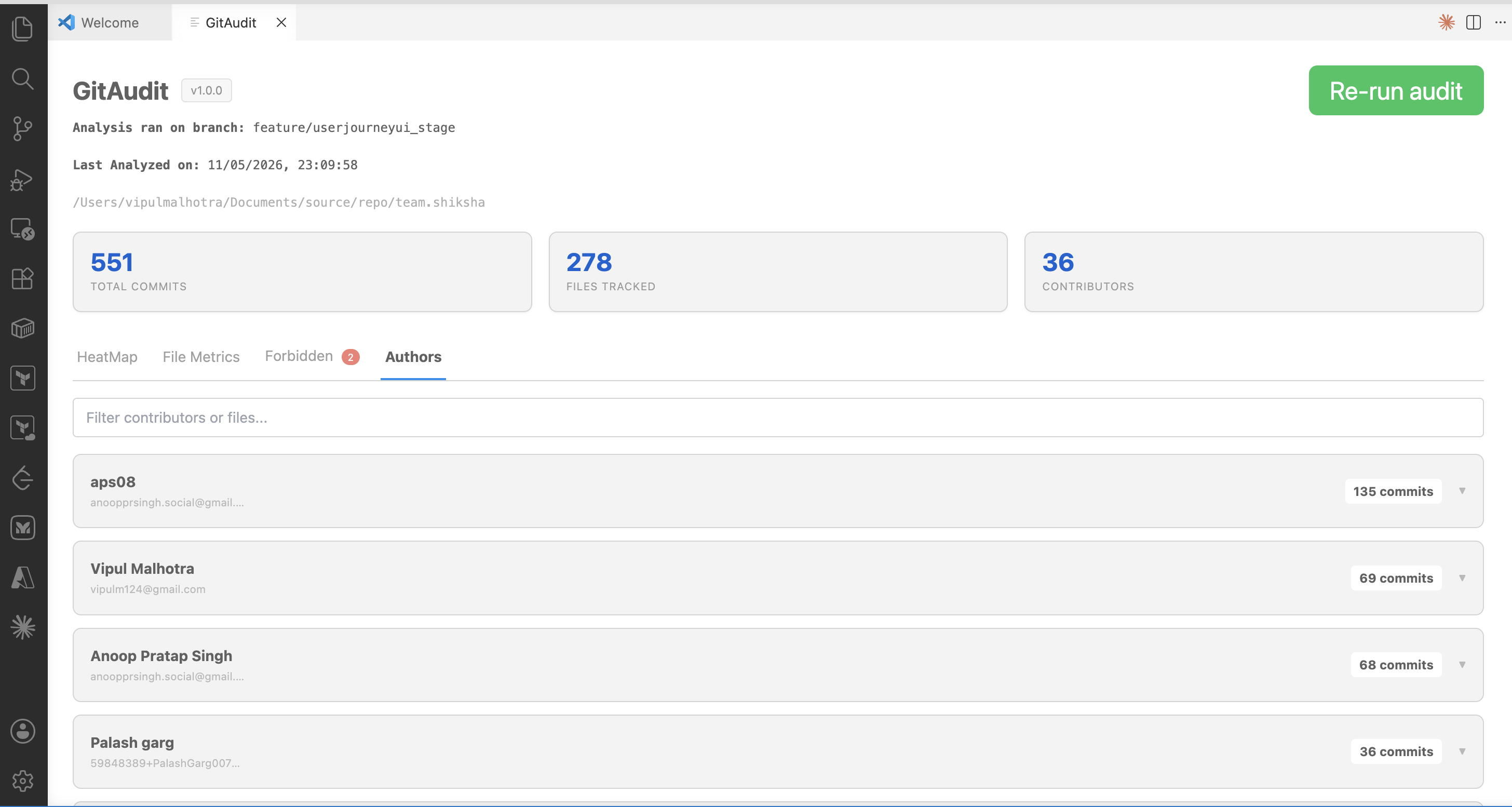Open the editor More Actions ellipsis

tap(1500, 22)
